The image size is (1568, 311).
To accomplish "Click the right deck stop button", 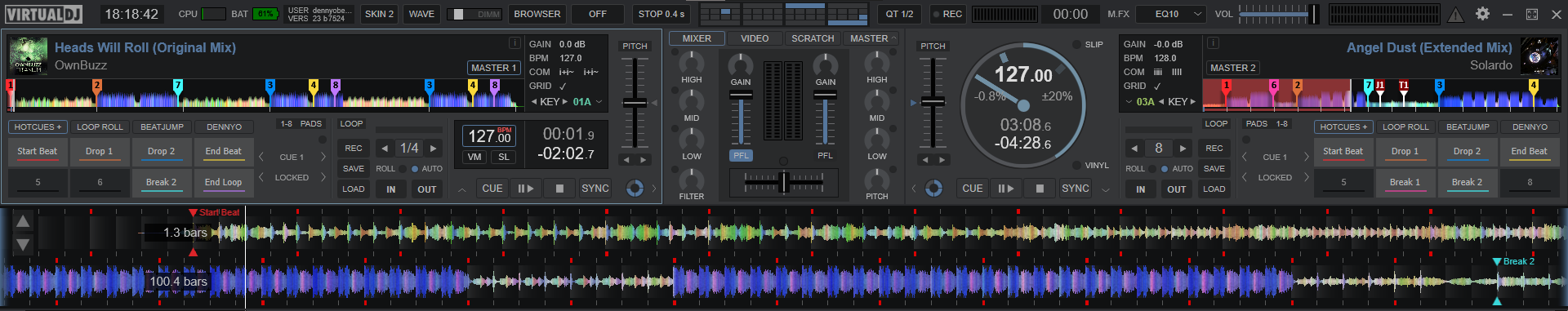I will pyautogui.click(x=1040, y=189).
